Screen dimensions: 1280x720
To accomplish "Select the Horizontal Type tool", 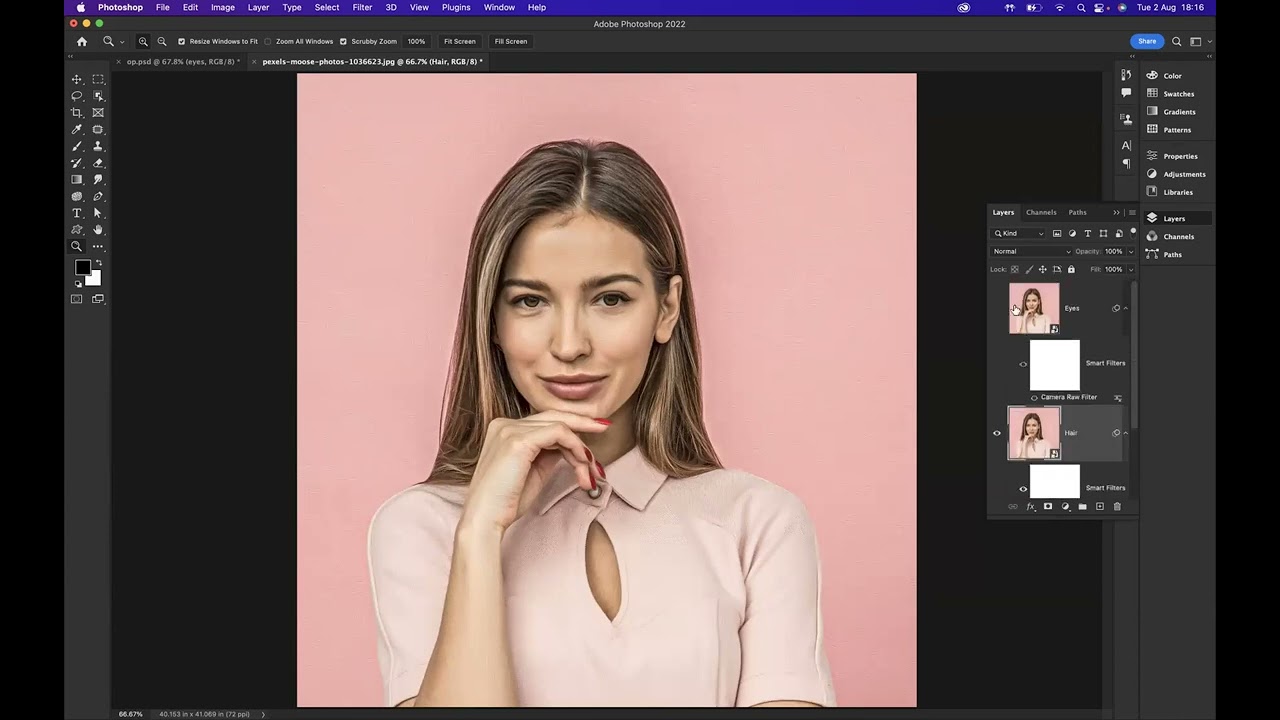I will pyautogui.click(x=77, y=213).
